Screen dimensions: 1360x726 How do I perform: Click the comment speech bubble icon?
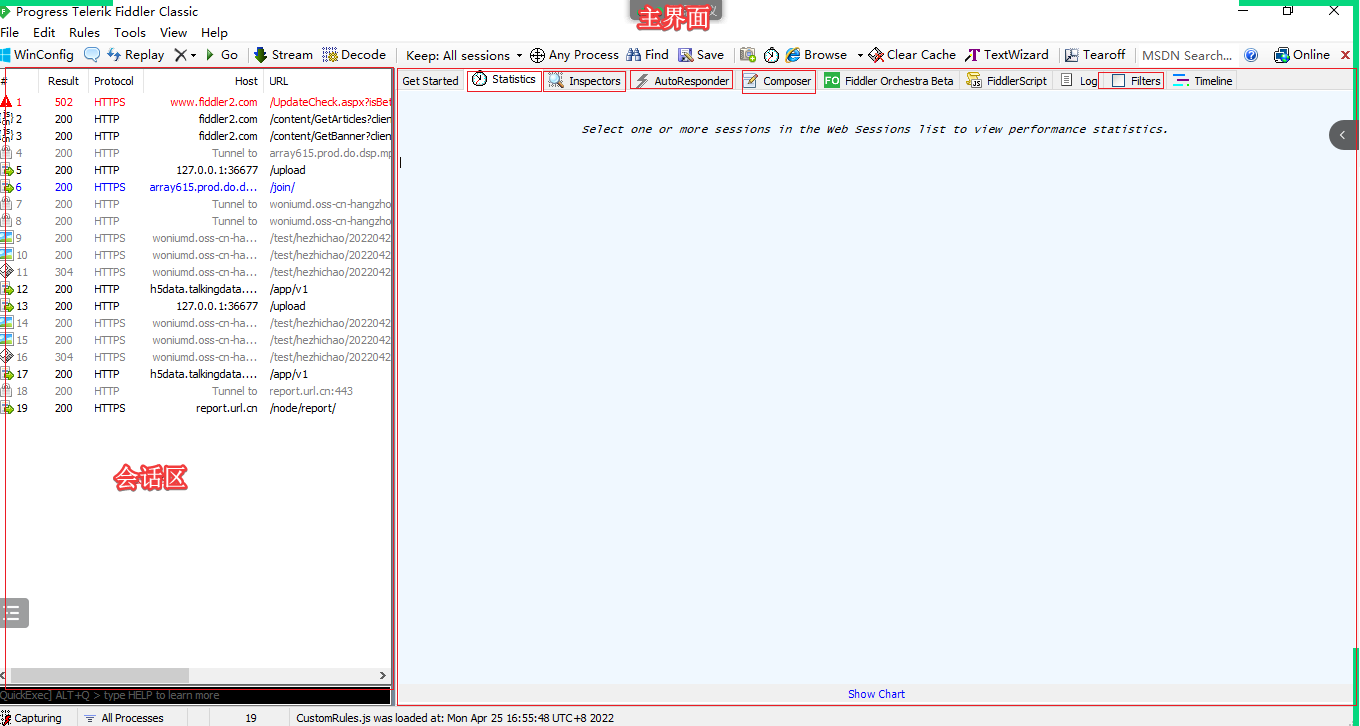click(92, 55)
